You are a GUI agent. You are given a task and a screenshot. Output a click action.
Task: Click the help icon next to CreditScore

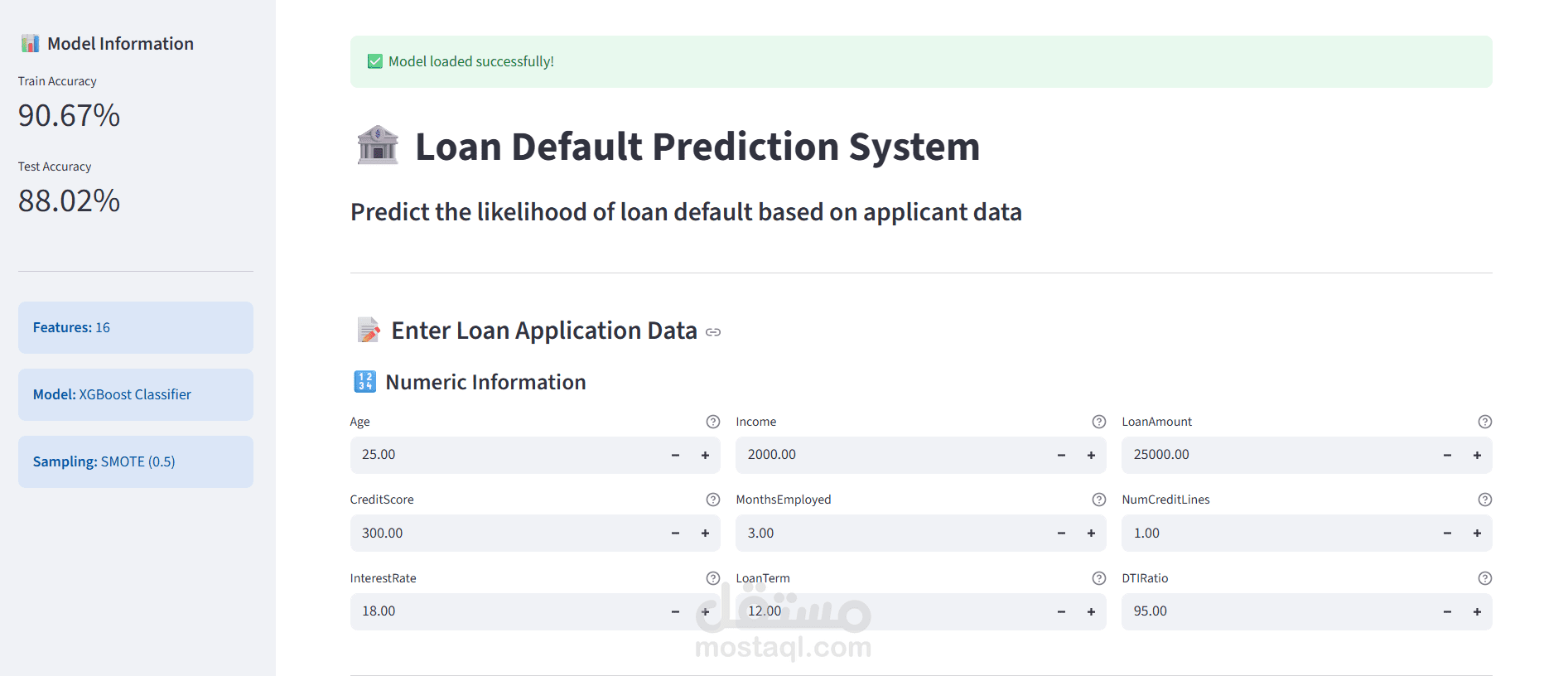(713, 500)
